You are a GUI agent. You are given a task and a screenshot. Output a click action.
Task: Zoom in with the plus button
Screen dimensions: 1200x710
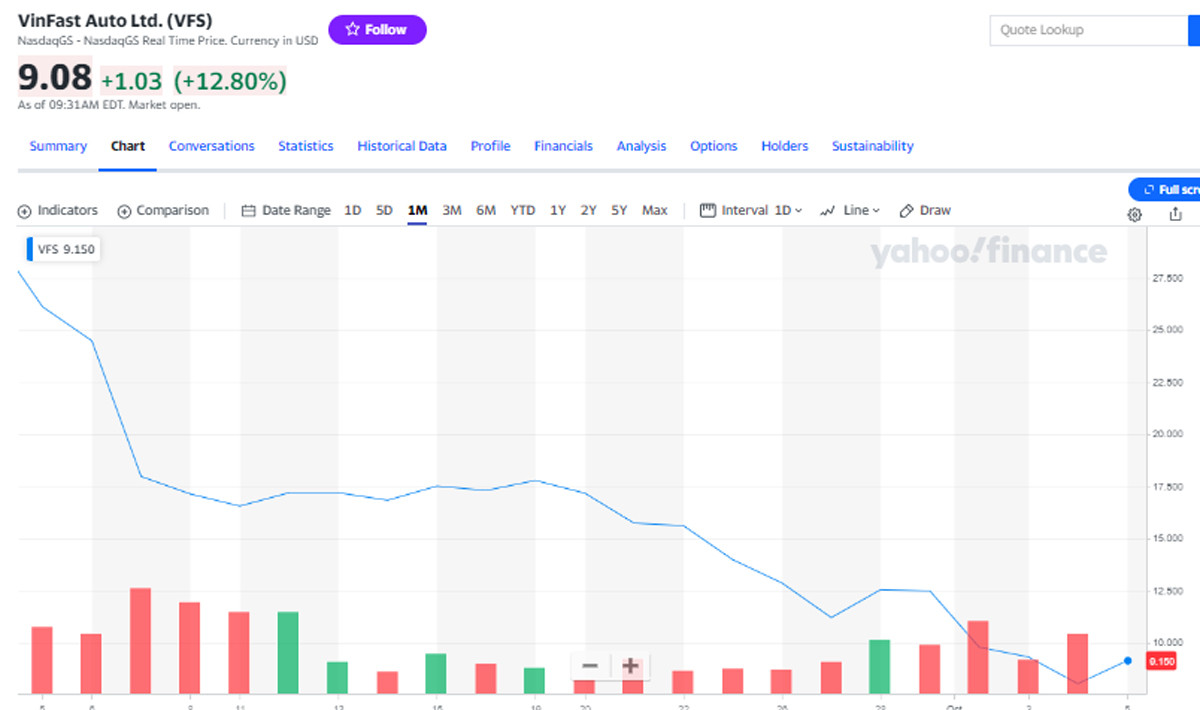pyautogui.click(x=630, y=666)
